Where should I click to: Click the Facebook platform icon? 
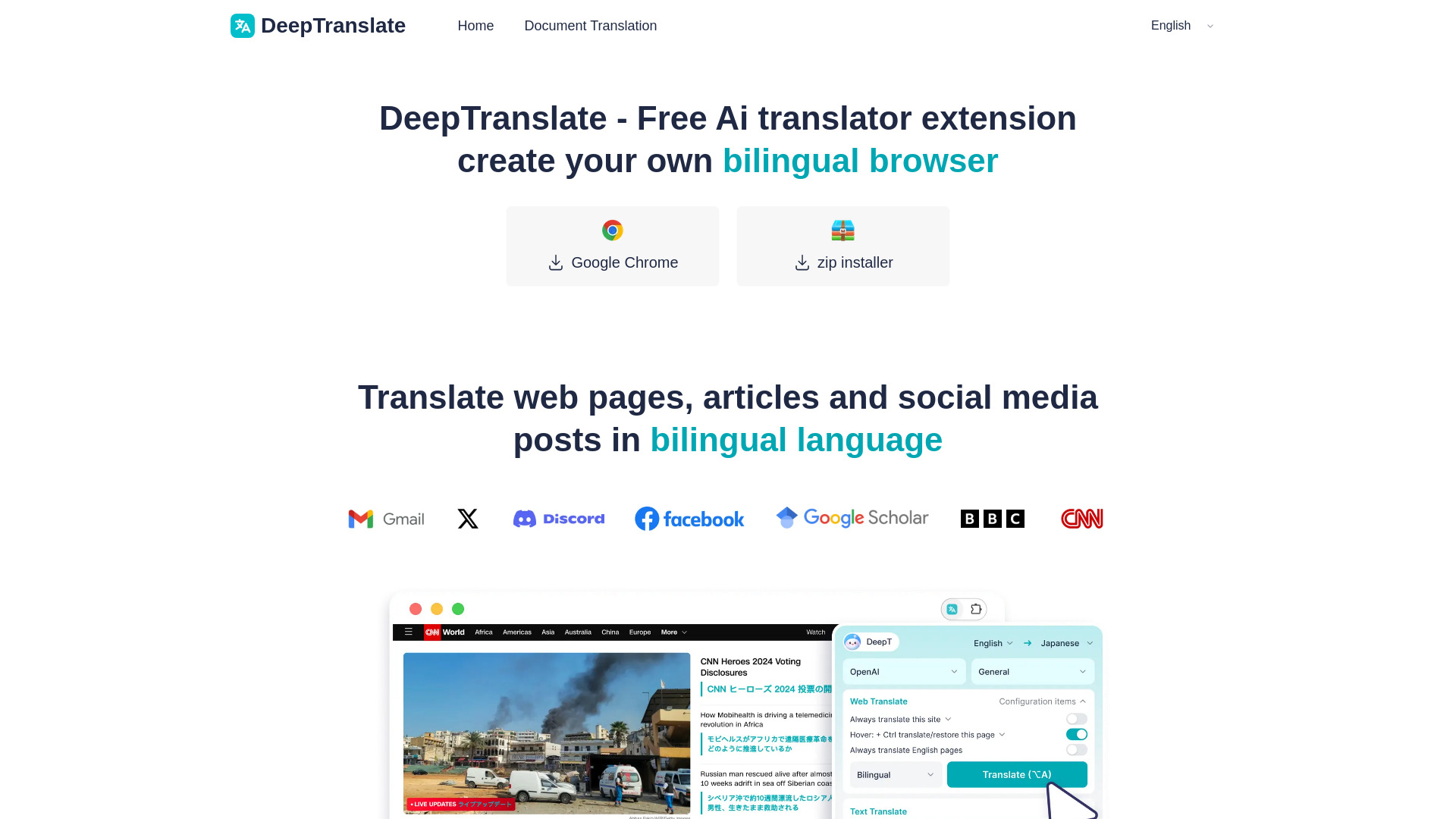pos(690,519)
